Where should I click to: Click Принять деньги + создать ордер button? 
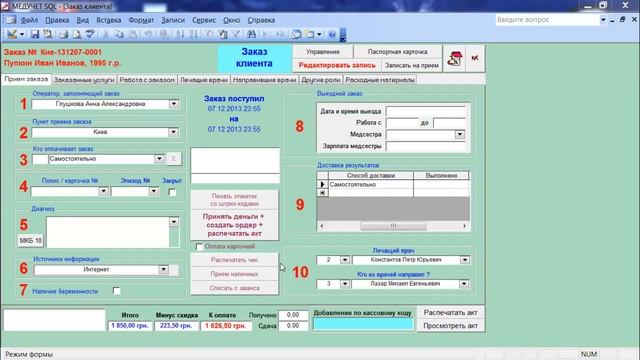point(234,225)
